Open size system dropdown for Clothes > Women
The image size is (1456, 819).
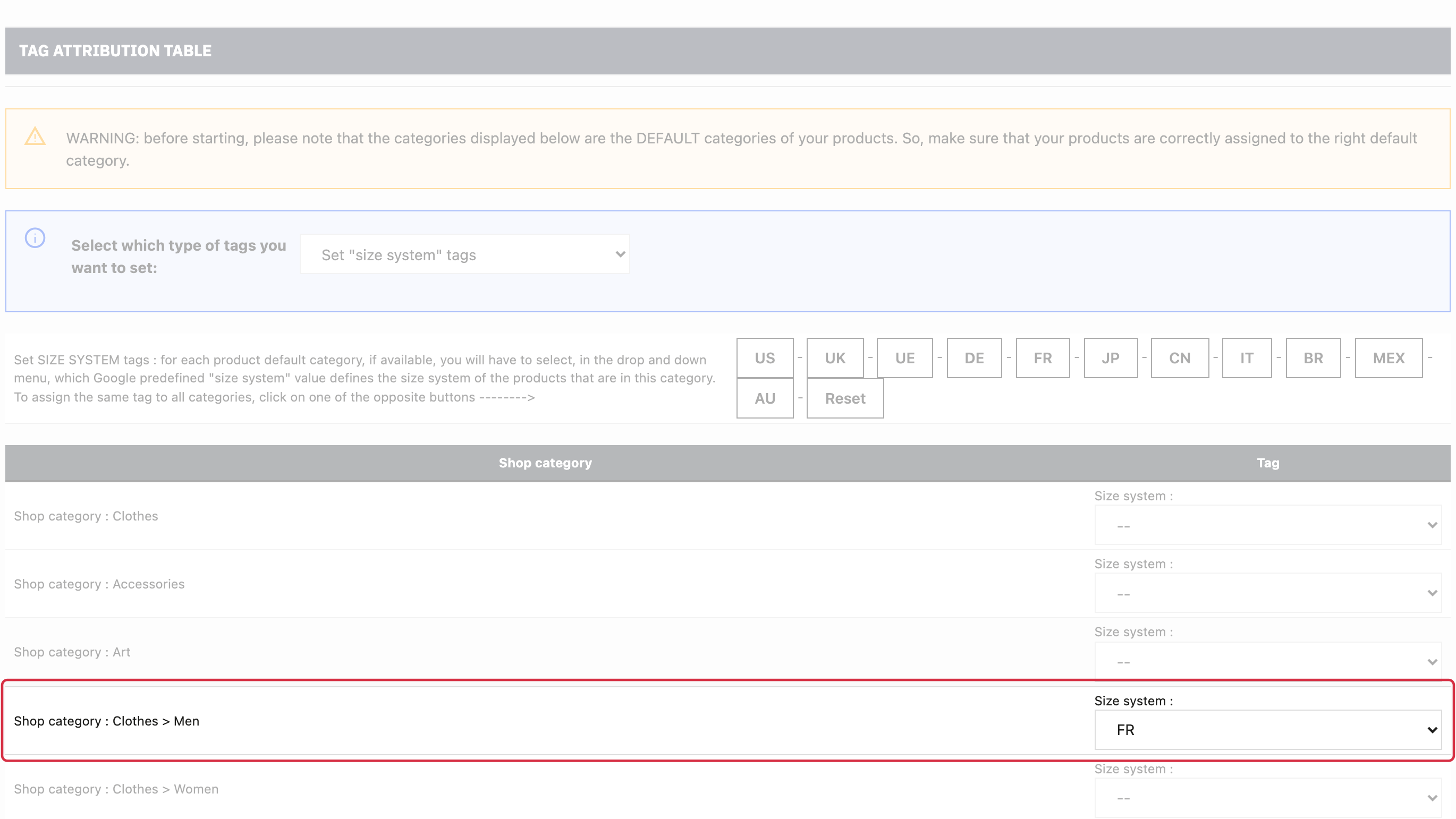1268,798
